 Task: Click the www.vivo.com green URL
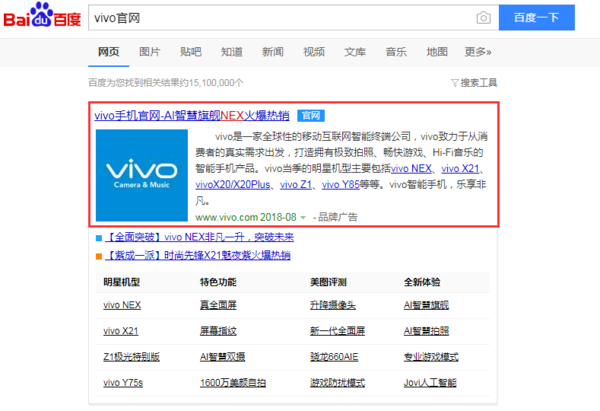tap(227, 217)
